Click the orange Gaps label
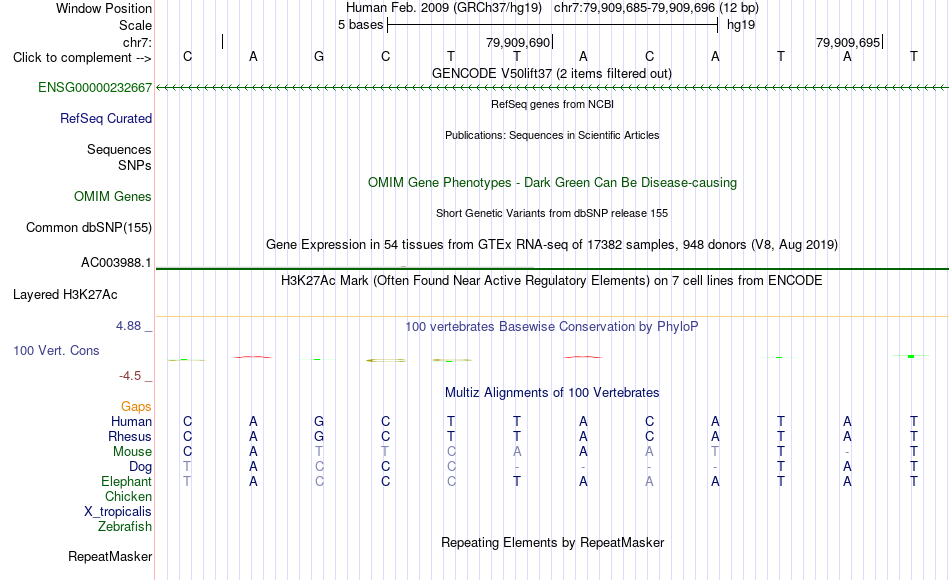This screenshot has width=950, height=580. pyautogui.click(x=136, y=407)
